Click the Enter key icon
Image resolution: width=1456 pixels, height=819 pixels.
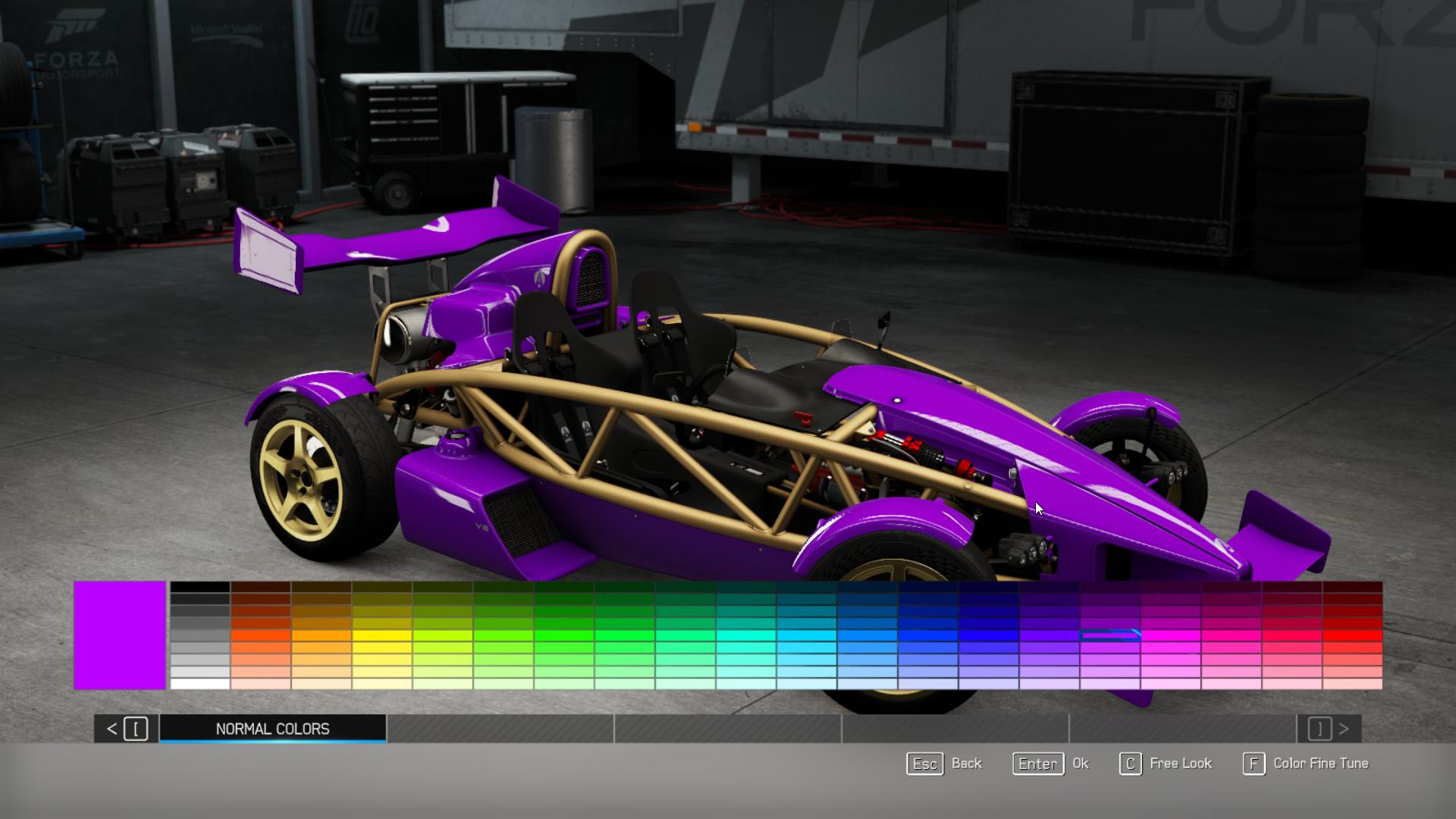(1037, 764)
